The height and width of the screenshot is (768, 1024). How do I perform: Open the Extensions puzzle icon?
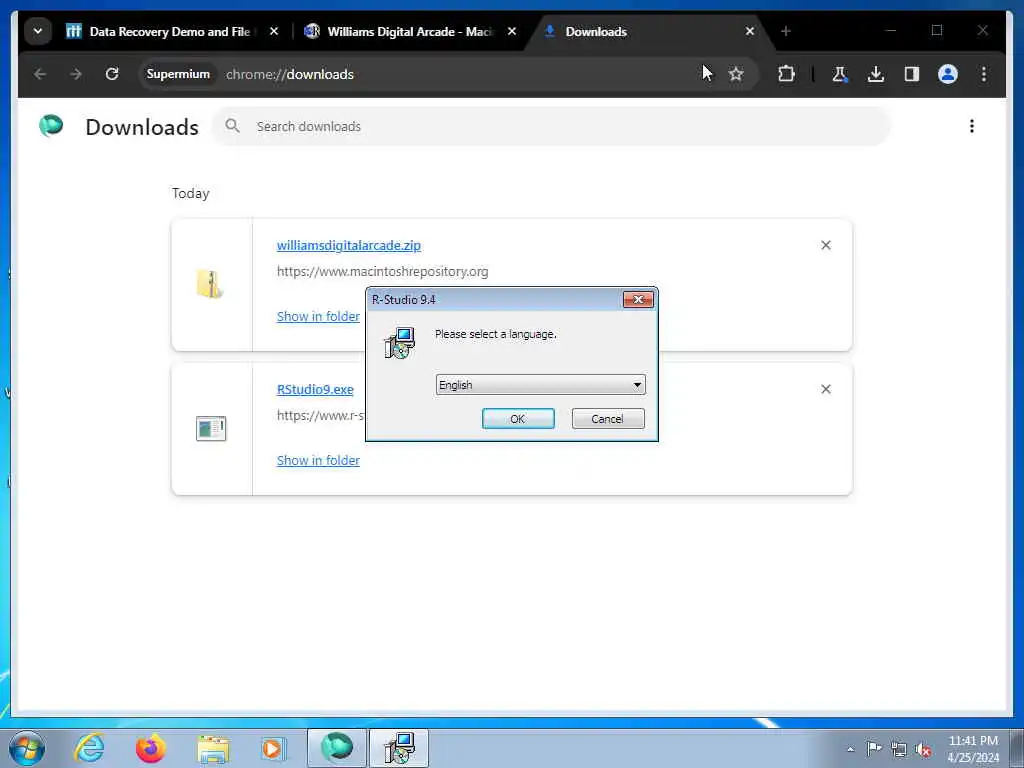tap(786, 74)
